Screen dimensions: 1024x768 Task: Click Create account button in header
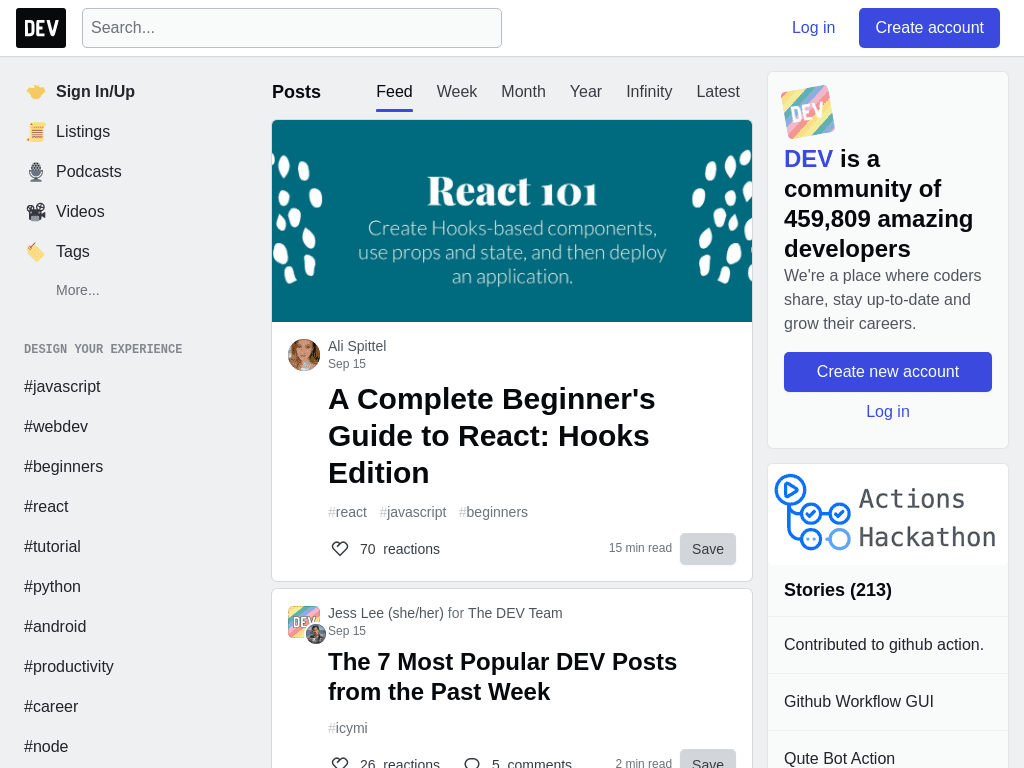click(929, 28)
